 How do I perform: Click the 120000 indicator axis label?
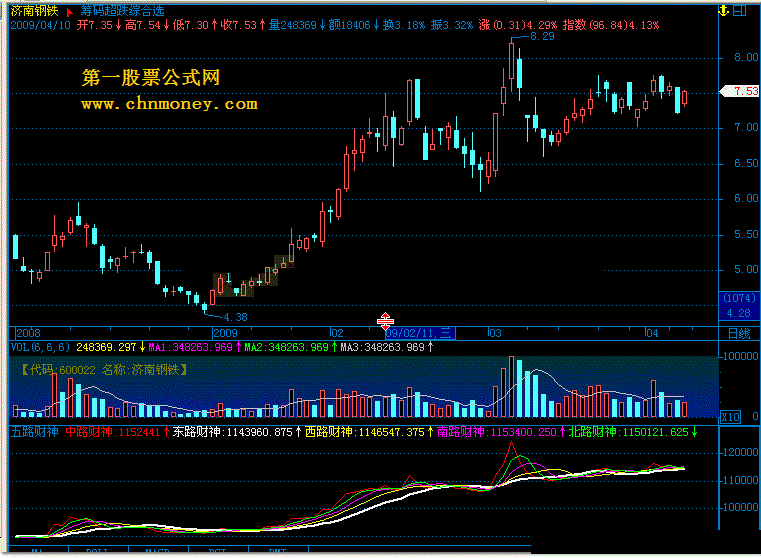click(x=741, y=452)
